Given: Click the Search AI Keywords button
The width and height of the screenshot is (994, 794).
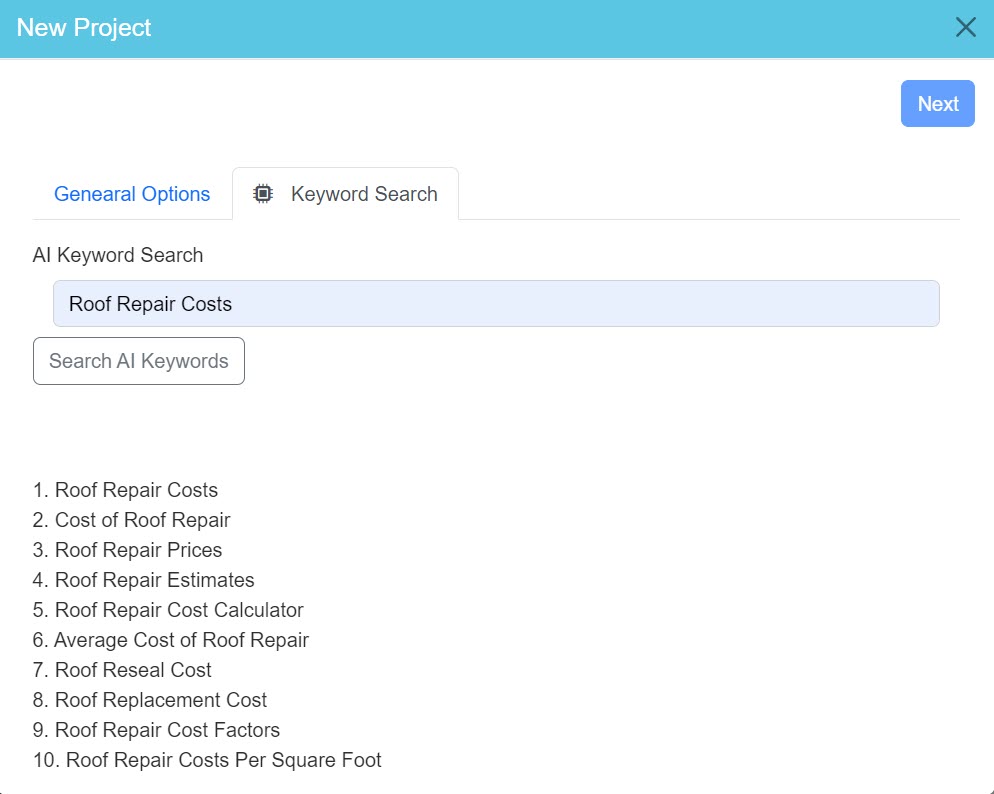Looking at the screenshot, I should 138,361.
